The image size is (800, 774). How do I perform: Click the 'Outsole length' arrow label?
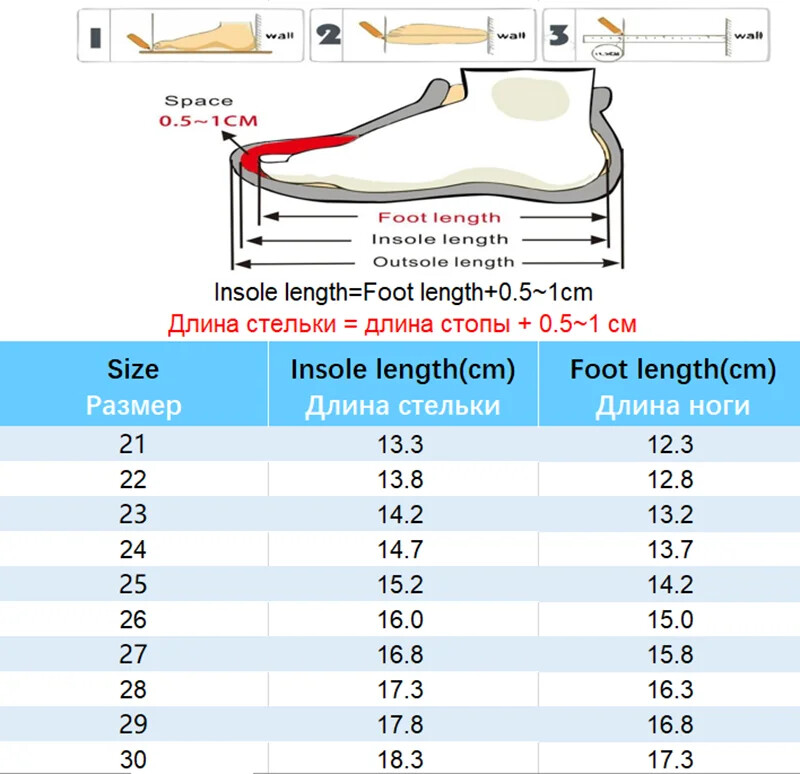click(443, 262)
